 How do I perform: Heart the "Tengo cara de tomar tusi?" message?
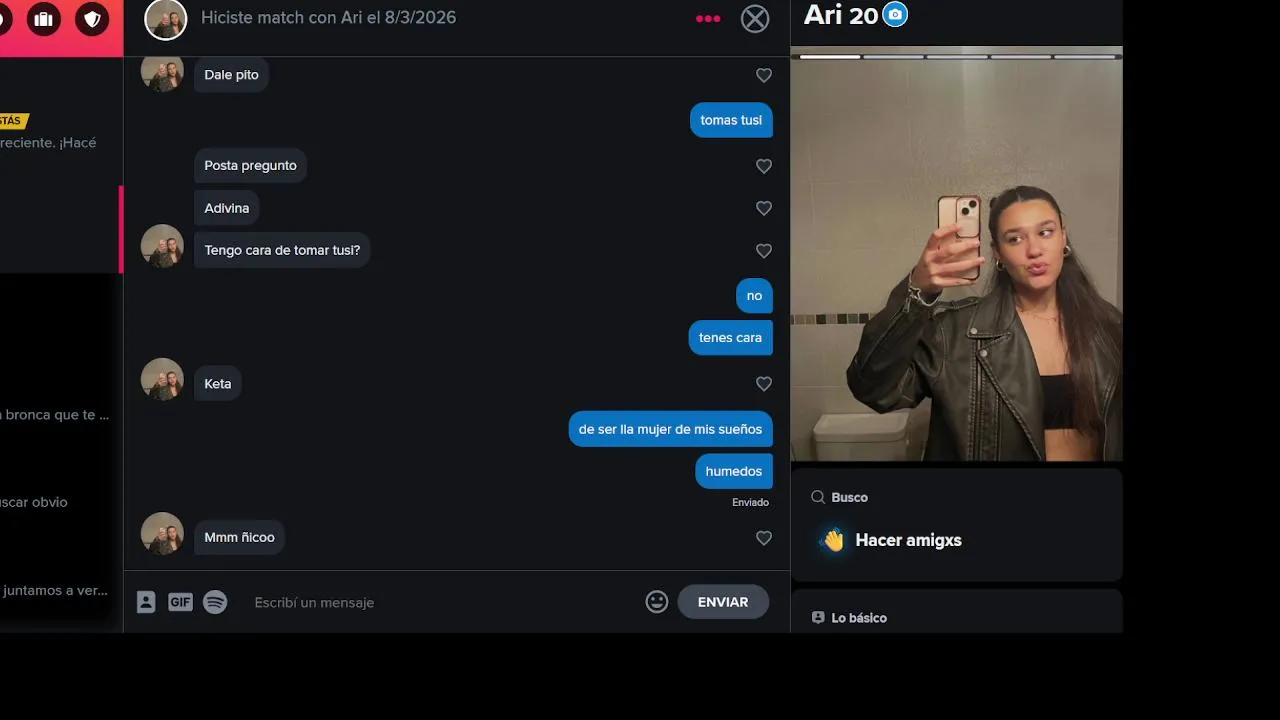click(764, 251)
